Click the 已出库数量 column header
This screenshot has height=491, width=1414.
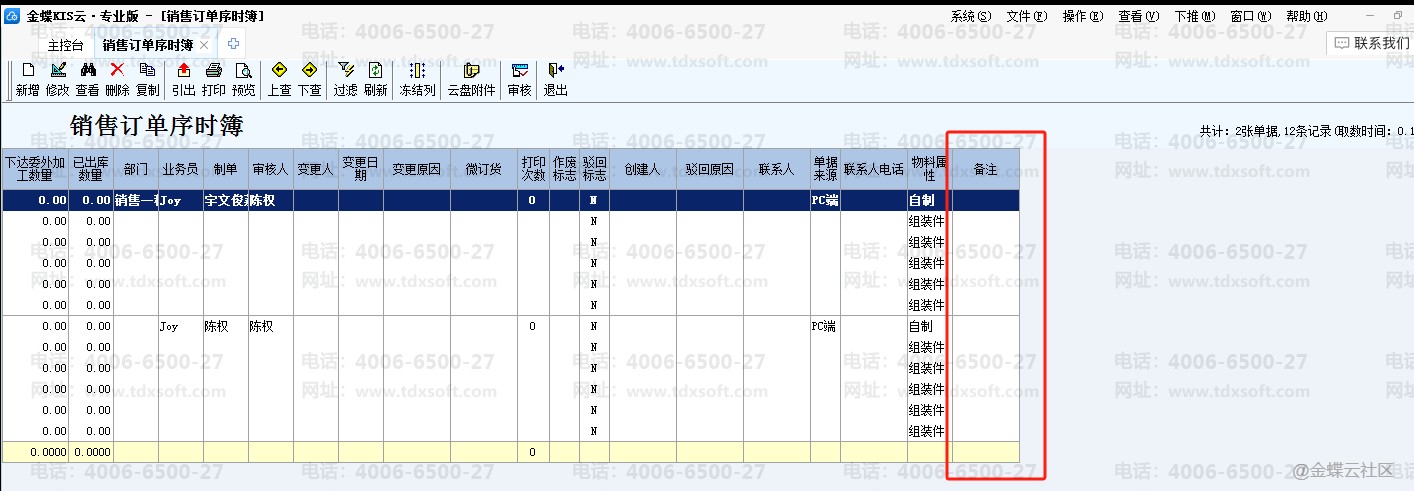pyautogui.click(x=91, y=170)
